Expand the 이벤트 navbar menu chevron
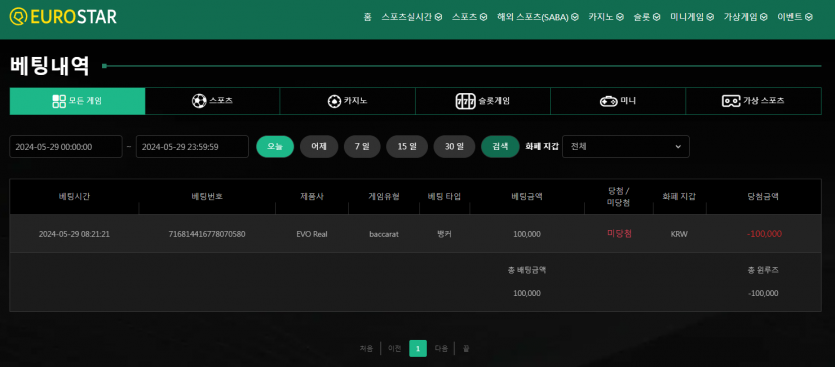The height and width of the screenshot is (367, 835). click(809, 17)
